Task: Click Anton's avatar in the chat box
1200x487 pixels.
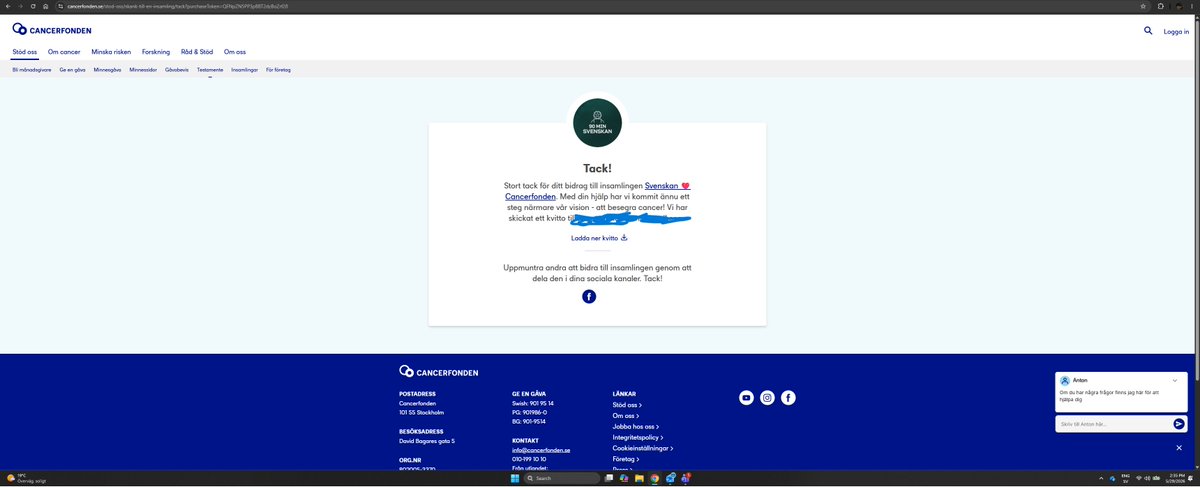Action: click(x=1065, y=380)
